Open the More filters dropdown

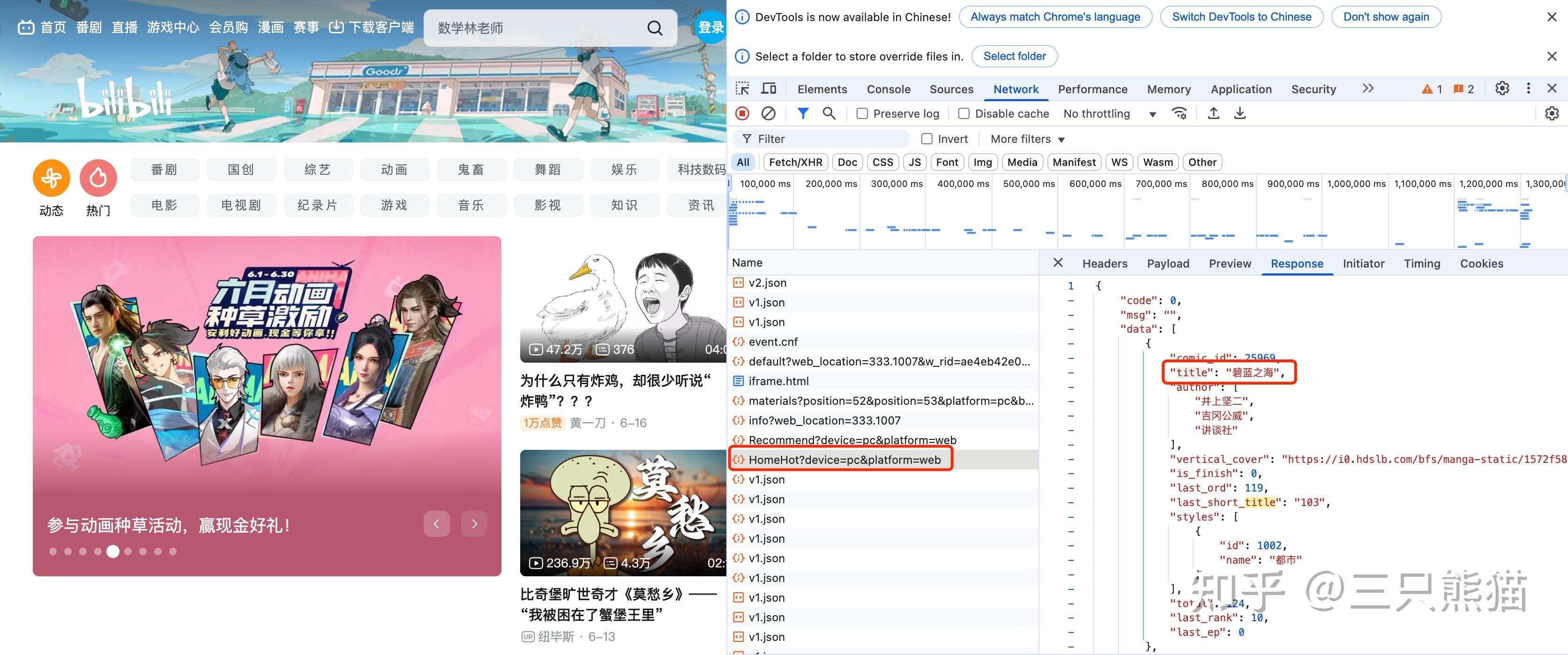(x=1028, y=139)
